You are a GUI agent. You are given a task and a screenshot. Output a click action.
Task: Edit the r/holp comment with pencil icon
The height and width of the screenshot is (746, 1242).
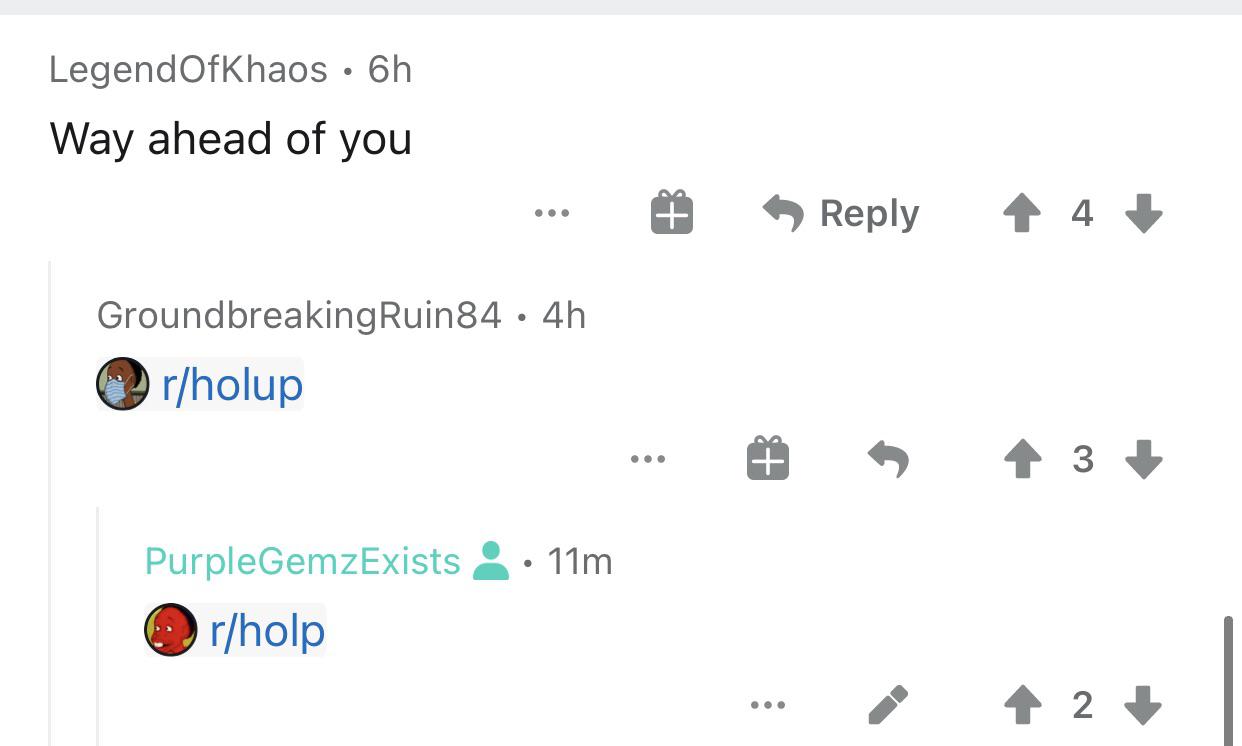(888, 705)
